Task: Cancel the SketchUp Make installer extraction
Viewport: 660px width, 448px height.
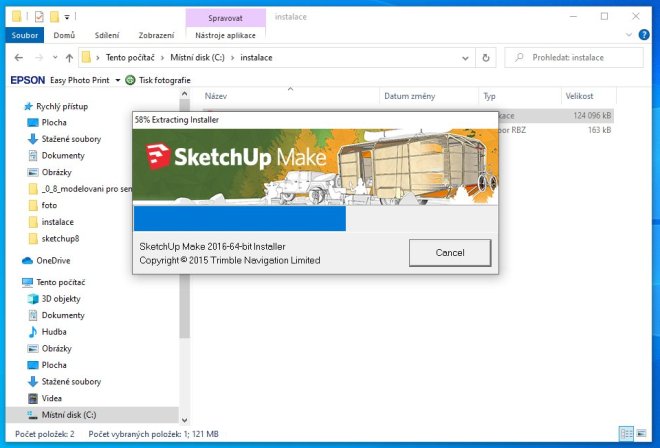Action: coord(450,253)
